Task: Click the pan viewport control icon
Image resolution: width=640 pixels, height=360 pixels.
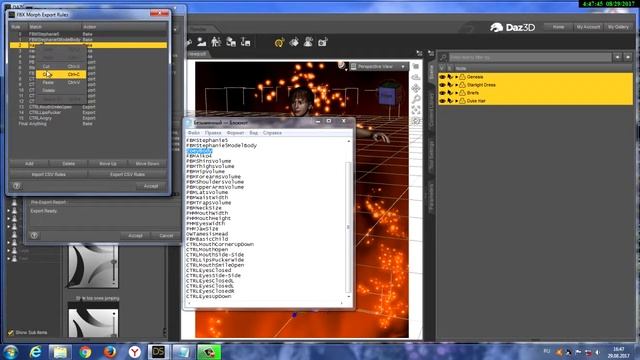Action: 416,88
